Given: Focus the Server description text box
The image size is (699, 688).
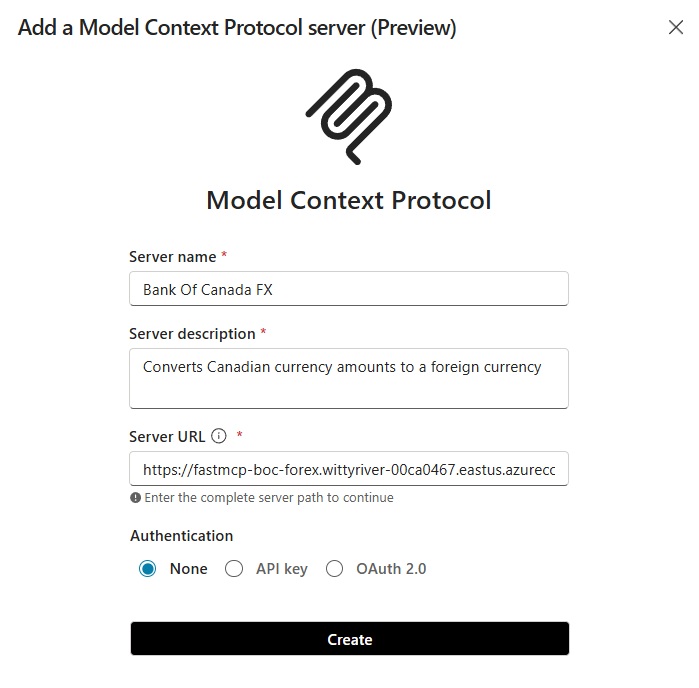Looking at the screenshot, I should point(349,378).
